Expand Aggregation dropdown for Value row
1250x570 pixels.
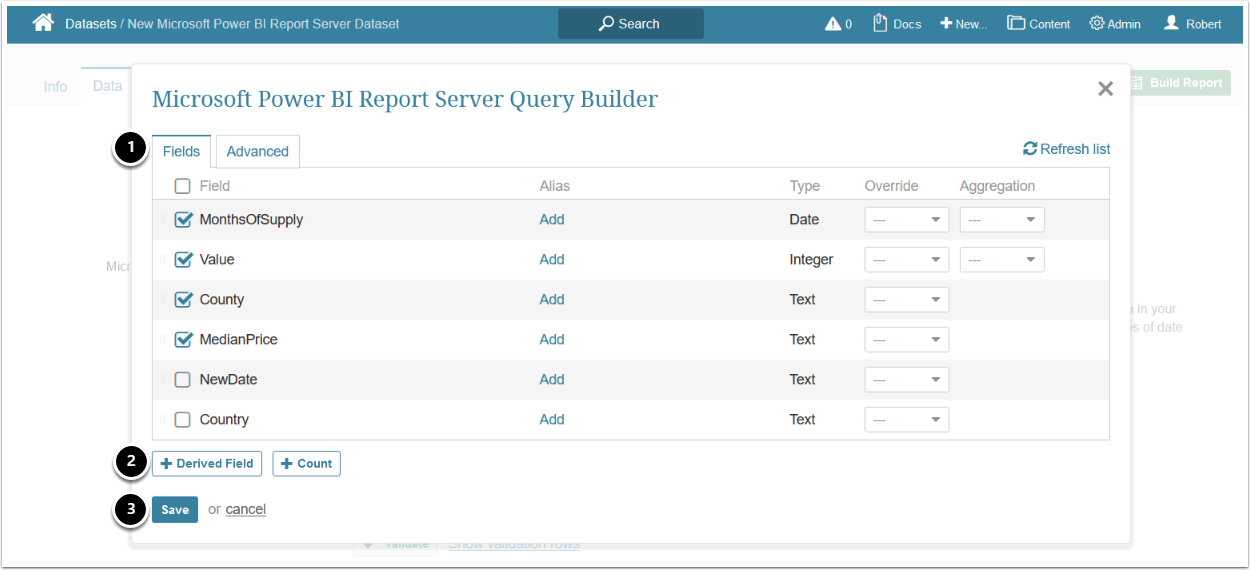1001,260
